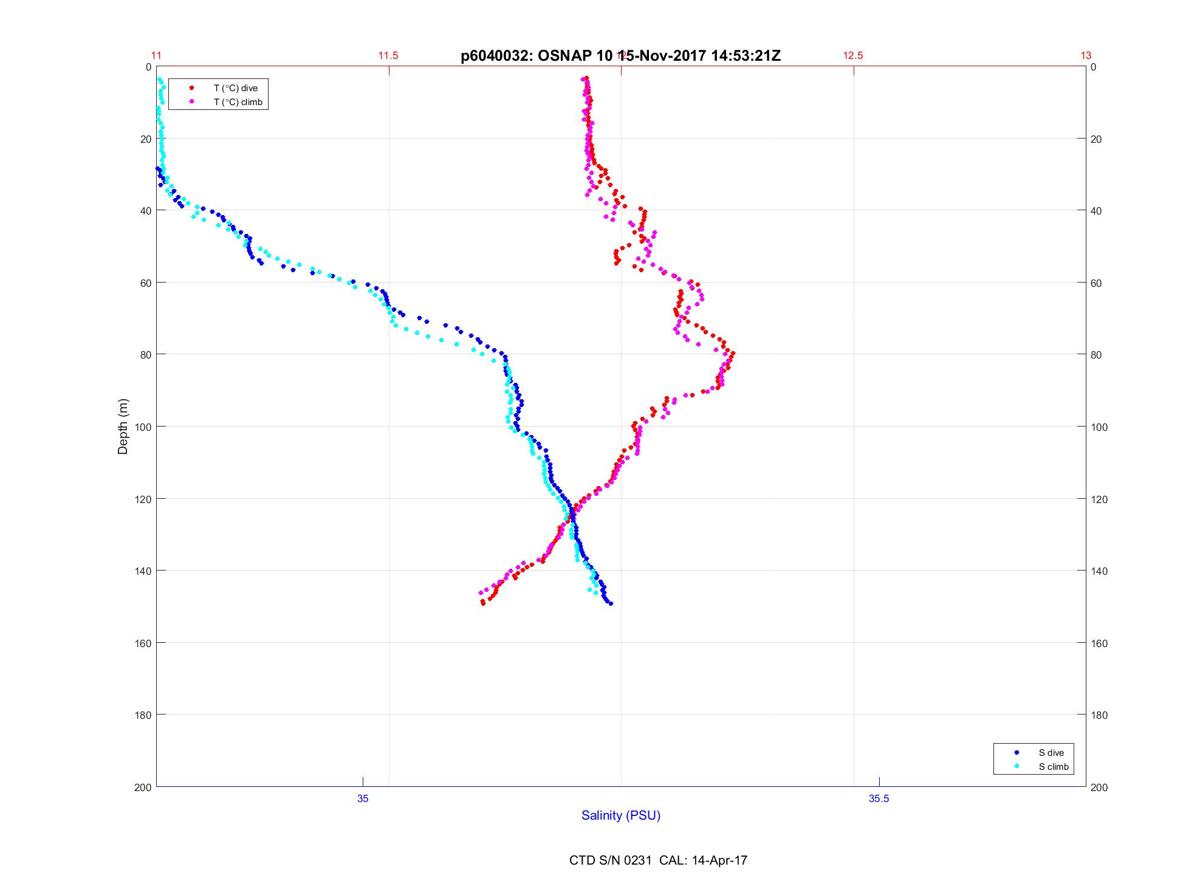Image resolution: width=1200 pixels, height=885 pixels.
Task: Click the '11' tick on the top temperature axis
Action: tap(157, 56)
